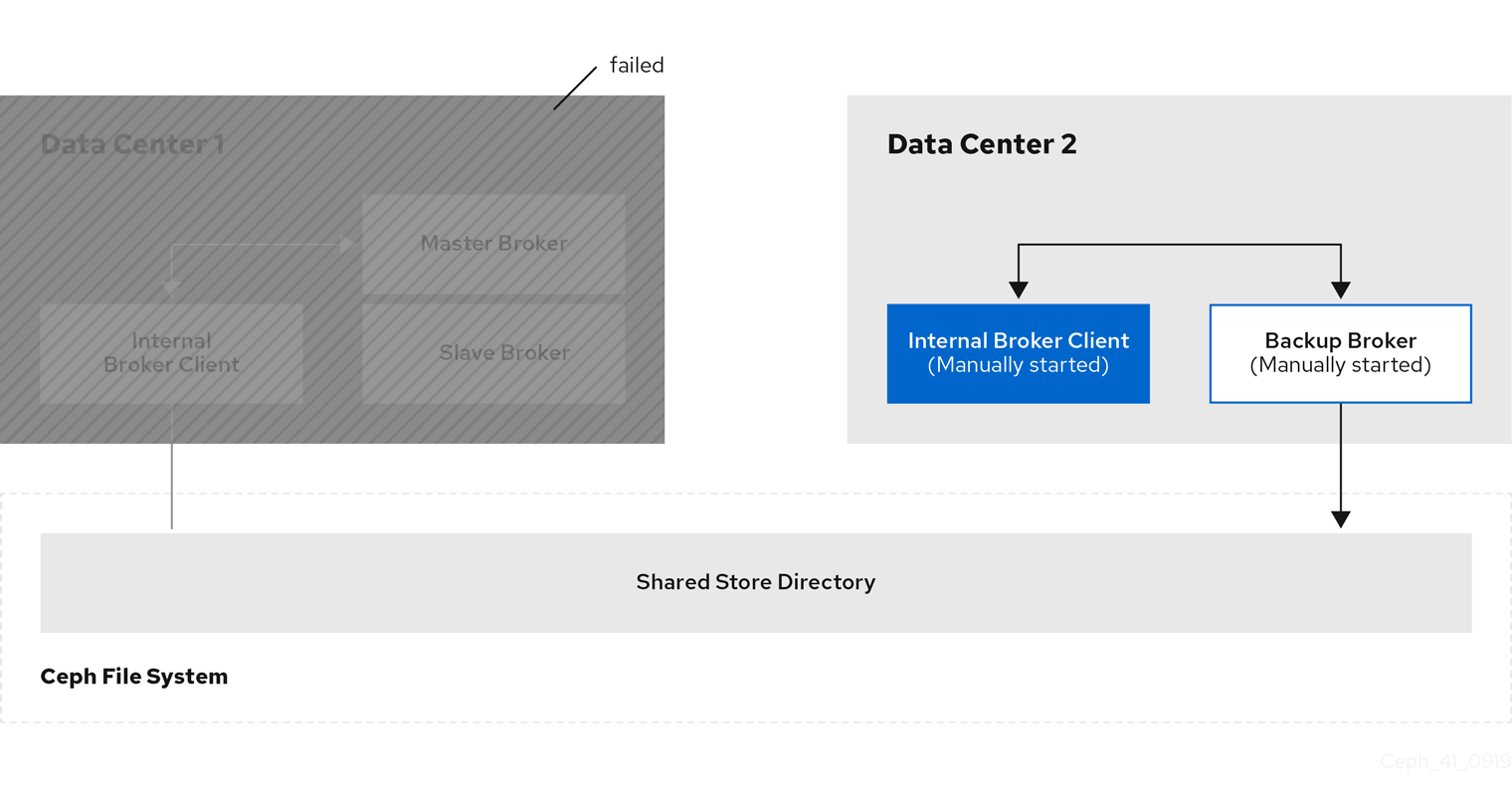This screenshot has width=1512, height=802.
Task: Click the horizontal connector line between the Data Center 2 boxes
Action: (x=1179, y=245)
